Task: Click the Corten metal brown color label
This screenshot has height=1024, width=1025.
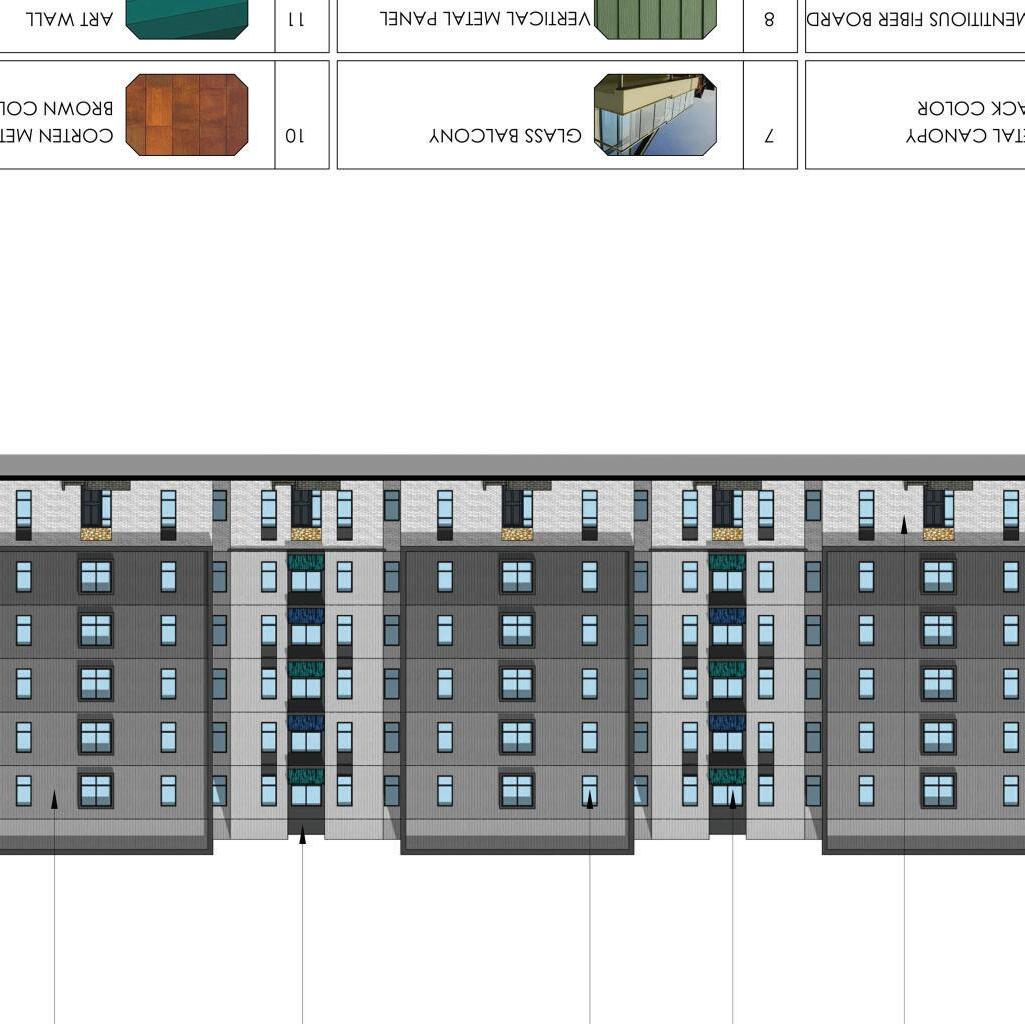Action: 56,122
